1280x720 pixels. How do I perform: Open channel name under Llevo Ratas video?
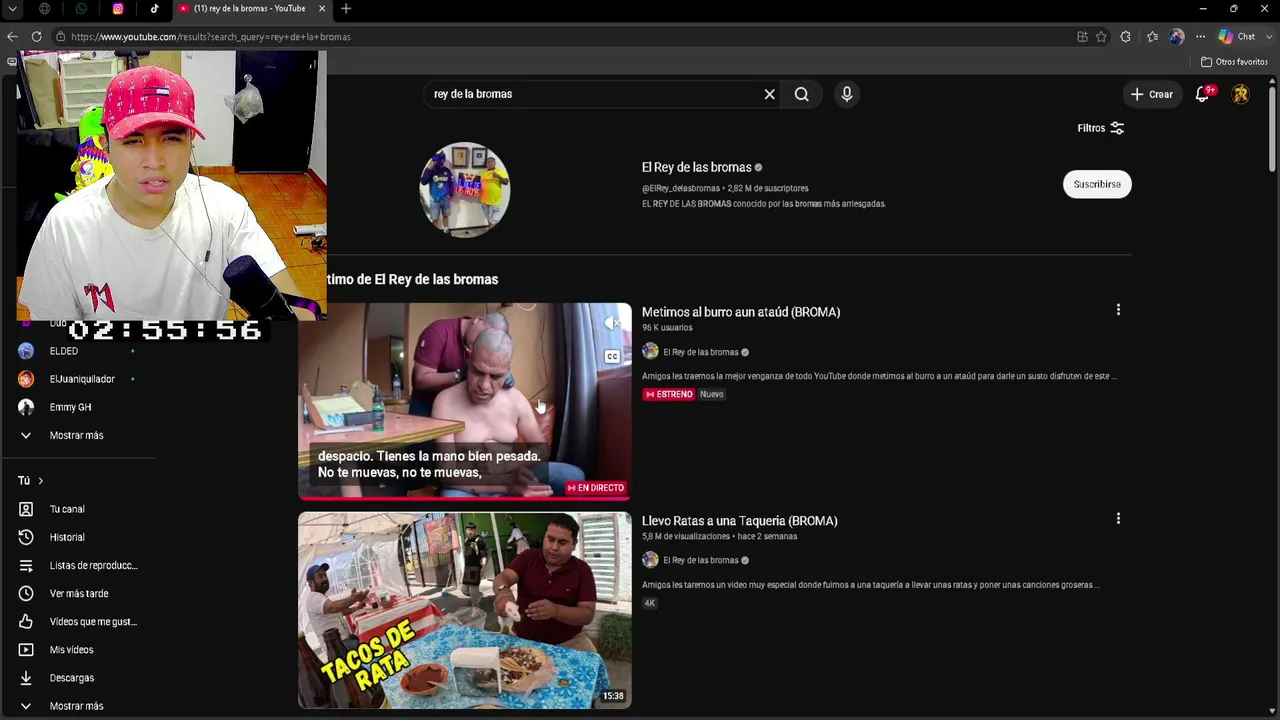pos(701,560)
